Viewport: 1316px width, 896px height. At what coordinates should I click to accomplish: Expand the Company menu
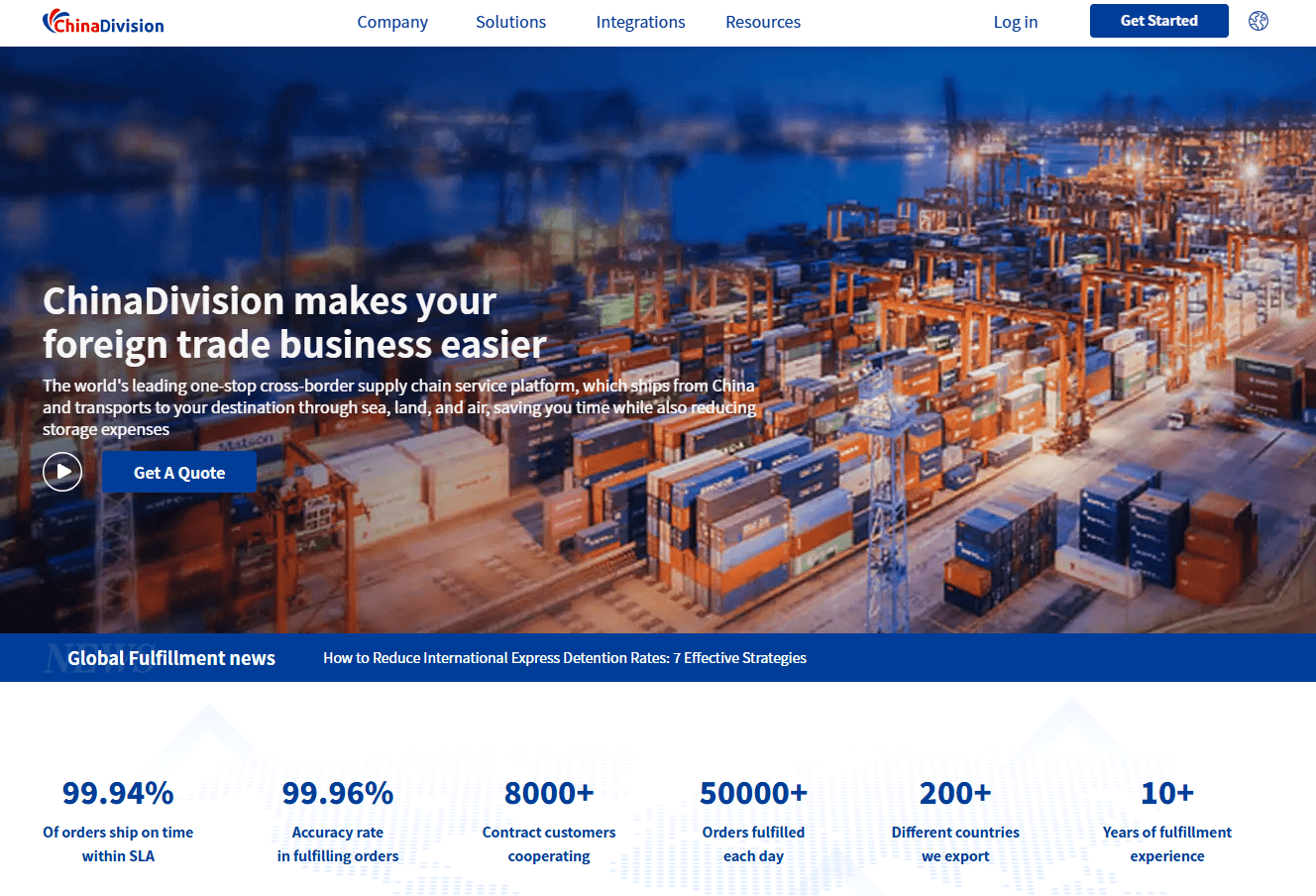[392, 22]
